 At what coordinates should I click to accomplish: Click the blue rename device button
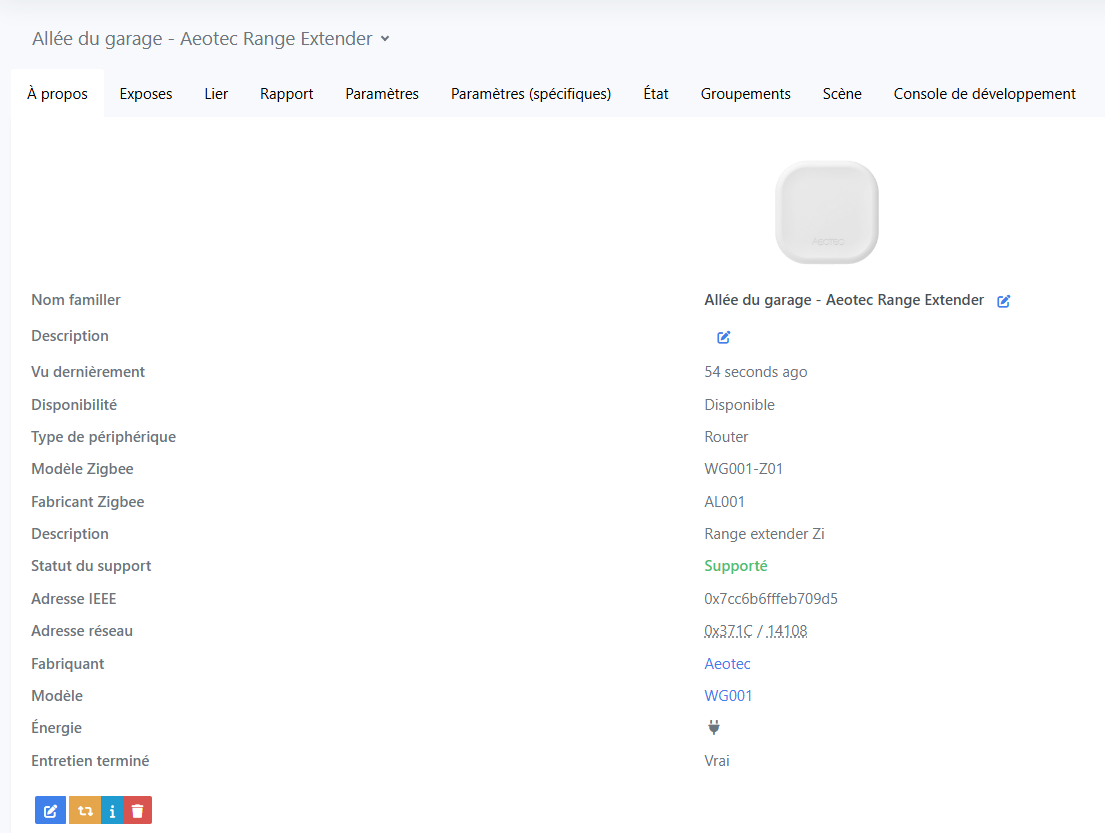pyautogui.click(x=50, y=811)
